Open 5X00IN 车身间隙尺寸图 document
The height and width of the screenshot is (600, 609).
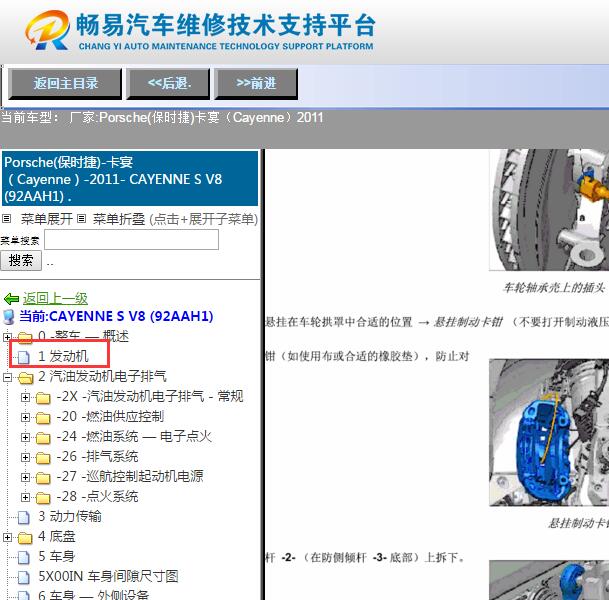click(108, 576)
